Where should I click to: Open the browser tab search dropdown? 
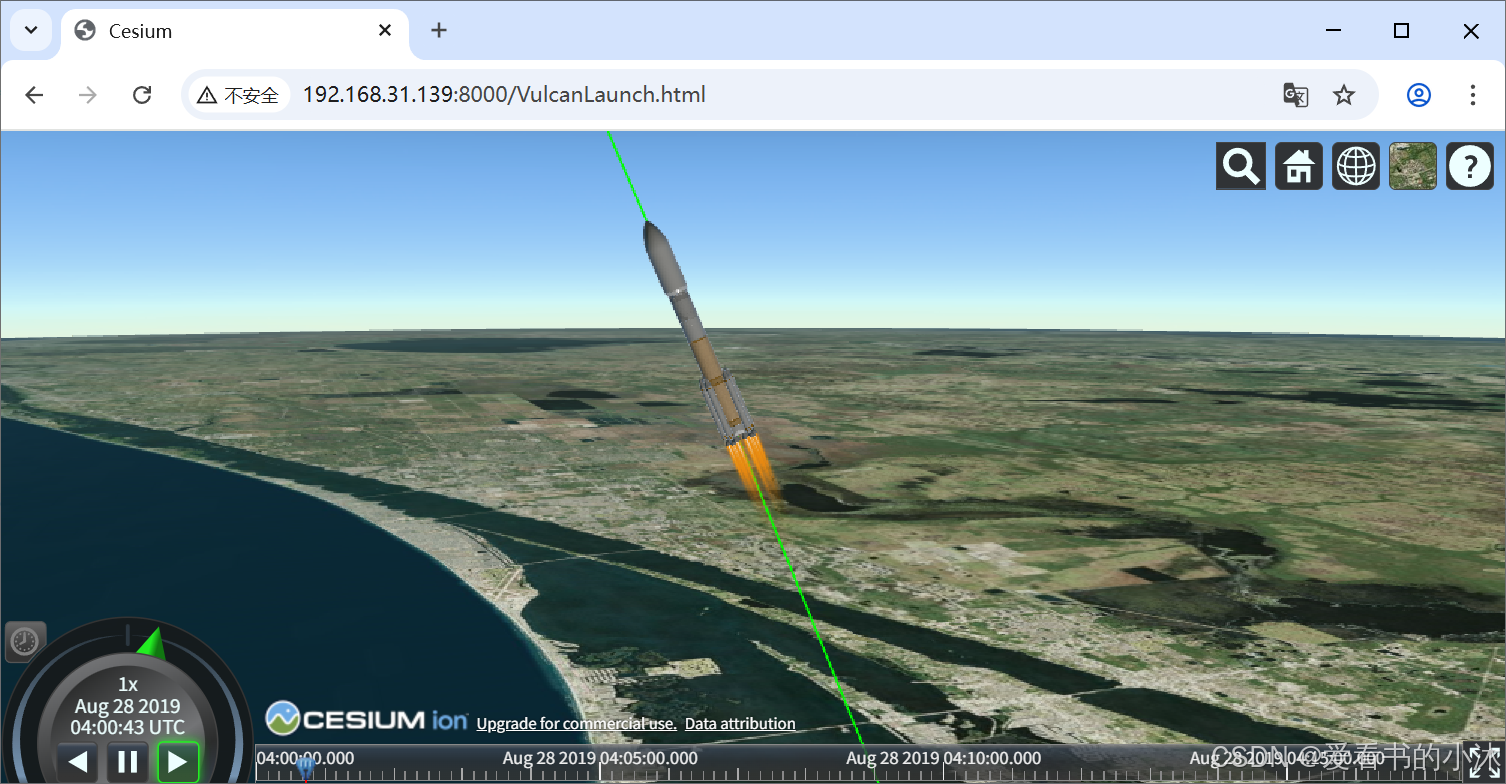(31, 31)
